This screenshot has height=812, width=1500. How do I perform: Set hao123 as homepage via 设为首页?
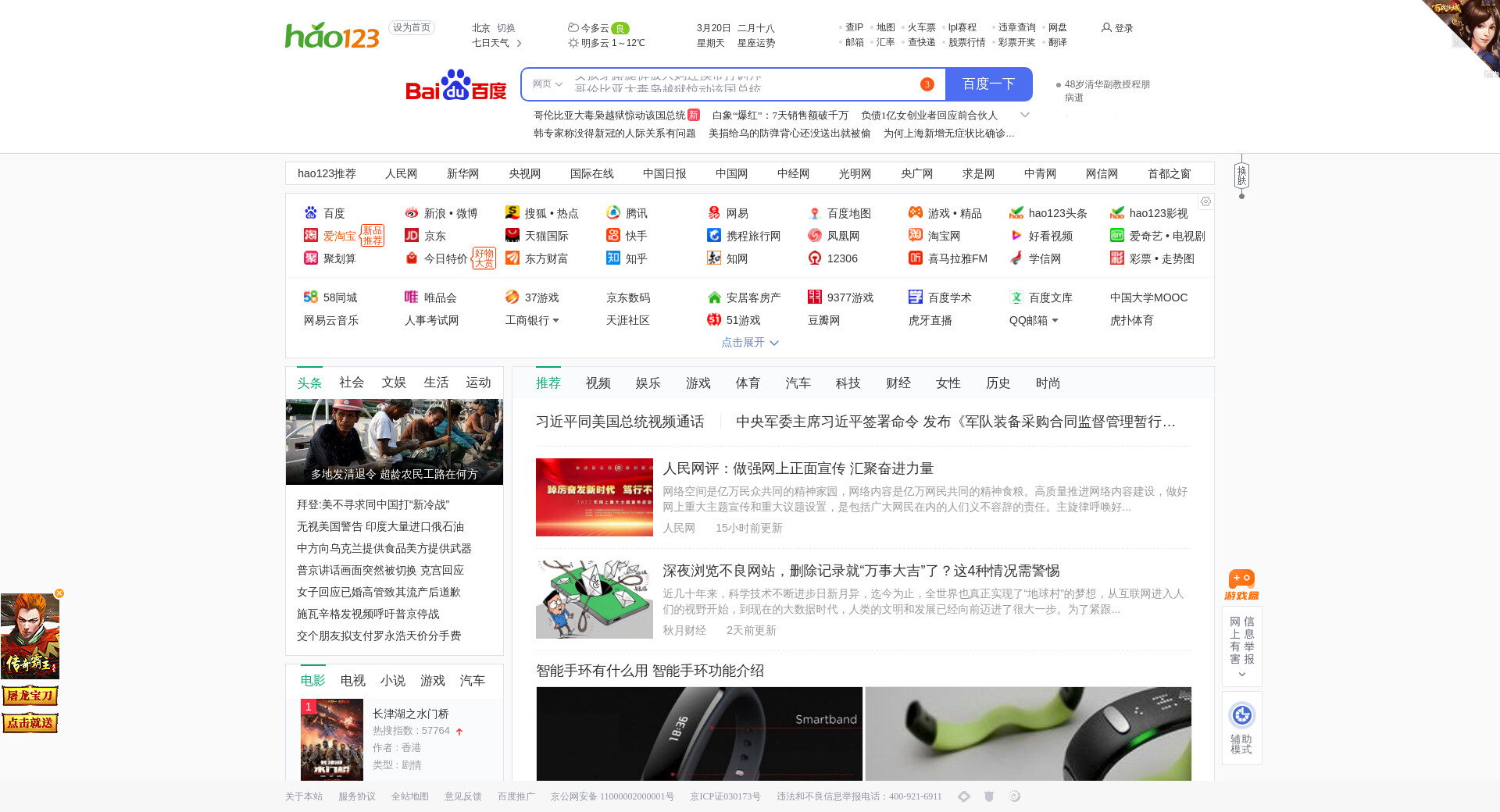point(411,27)
